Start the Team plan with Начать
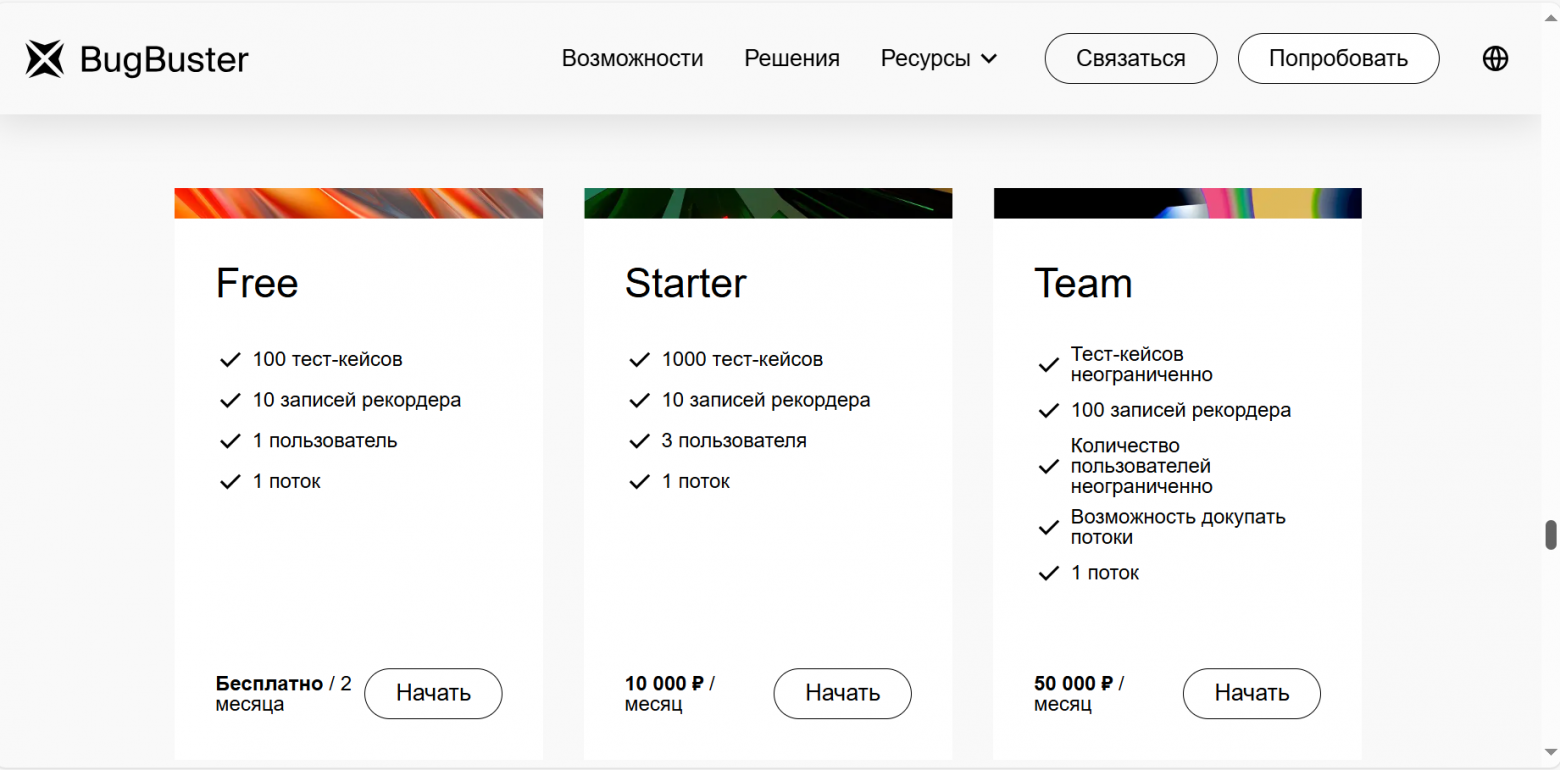The width and height of the screenshot is (1560, 770). (1251, 693)
